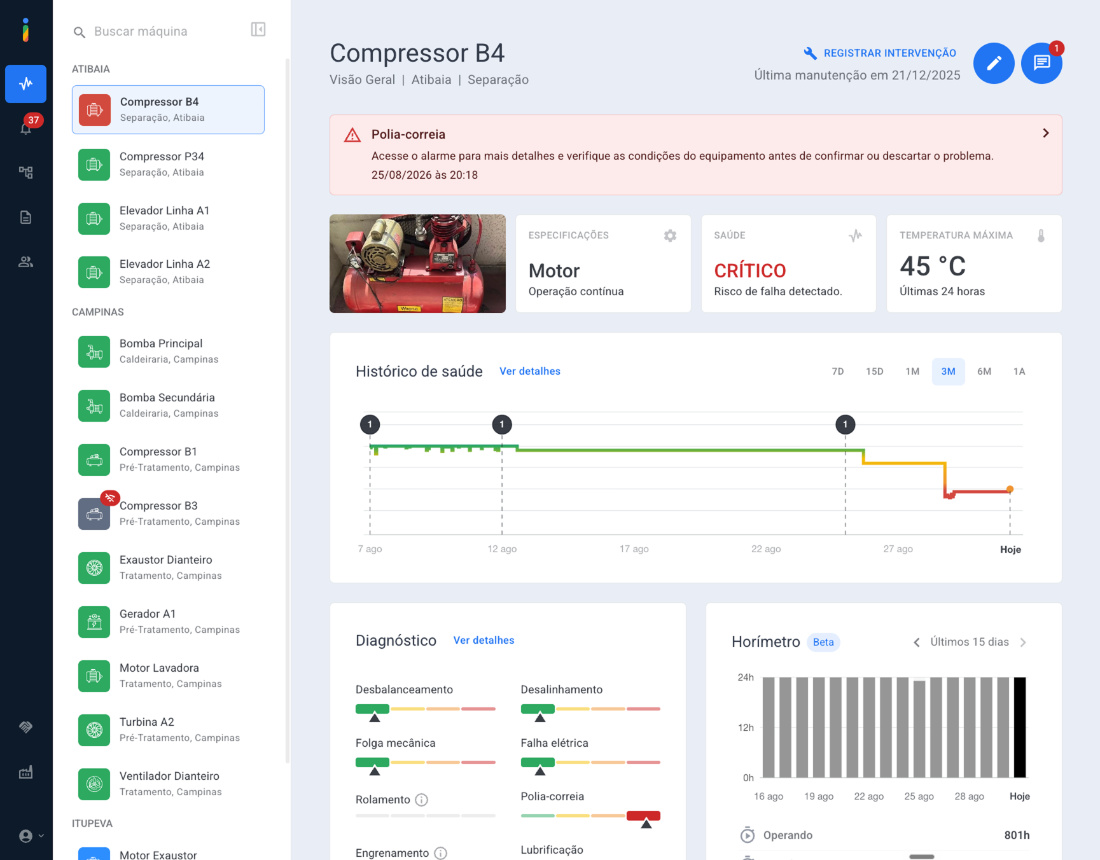Go to previous Horímetro period
This screenshot has width=1100, height=860.
[x=916, y=643]
